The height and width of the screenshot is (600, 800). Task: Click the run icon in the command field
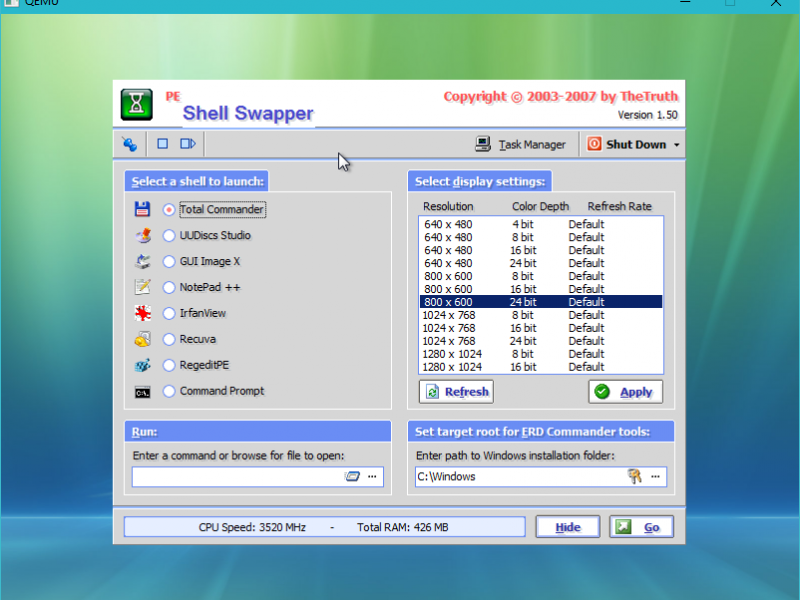point(352,477)
